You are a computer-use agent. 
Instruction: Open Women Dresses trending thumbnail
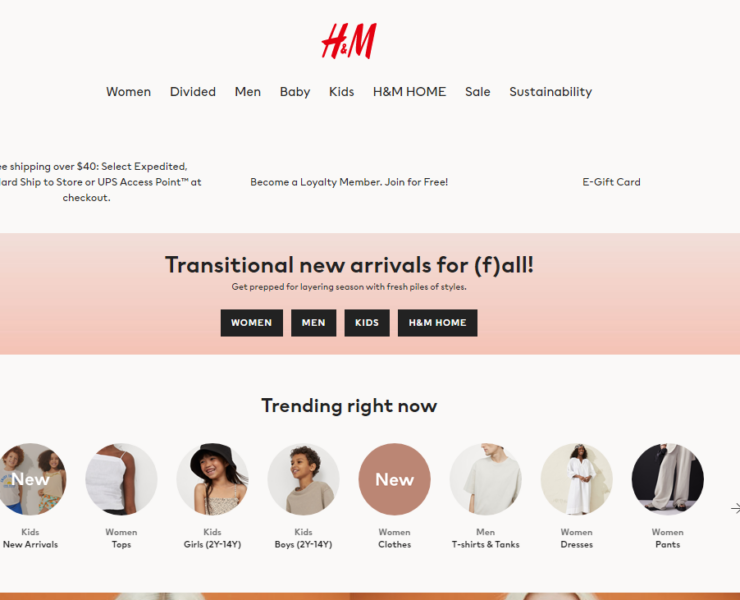[577, 479]
